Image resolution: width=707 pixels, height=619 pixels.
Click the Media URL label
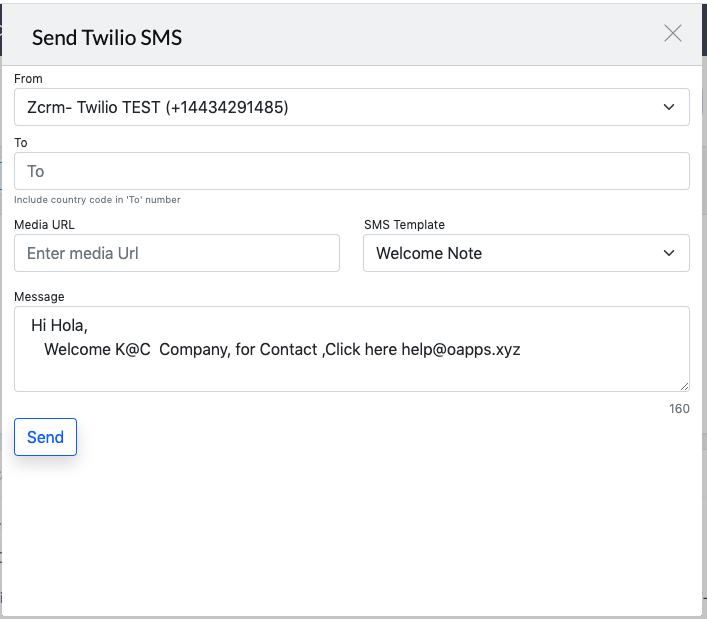tap(44, 225)
